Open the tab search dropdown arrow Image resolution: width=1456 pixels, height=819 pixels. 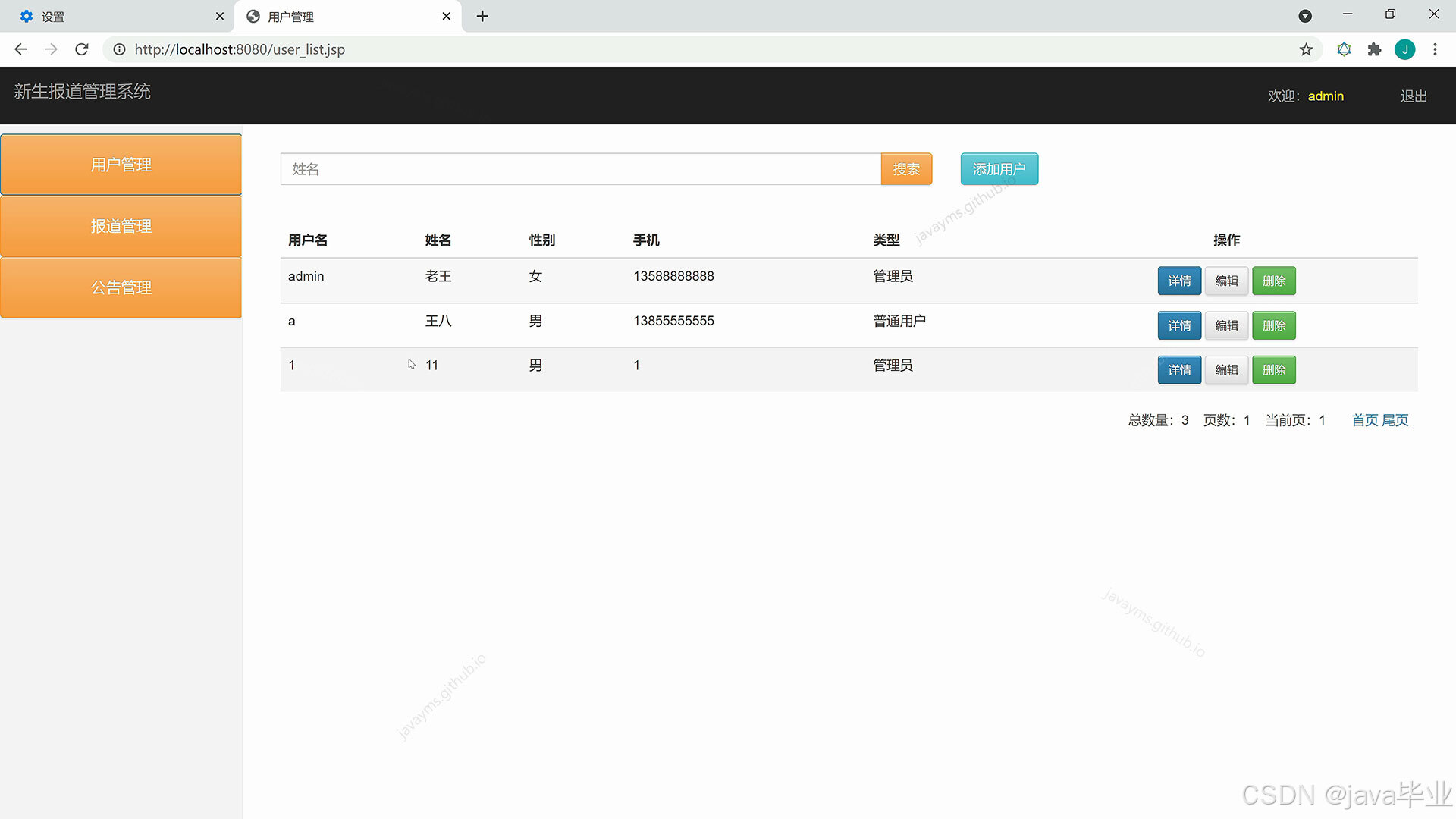1305,16
